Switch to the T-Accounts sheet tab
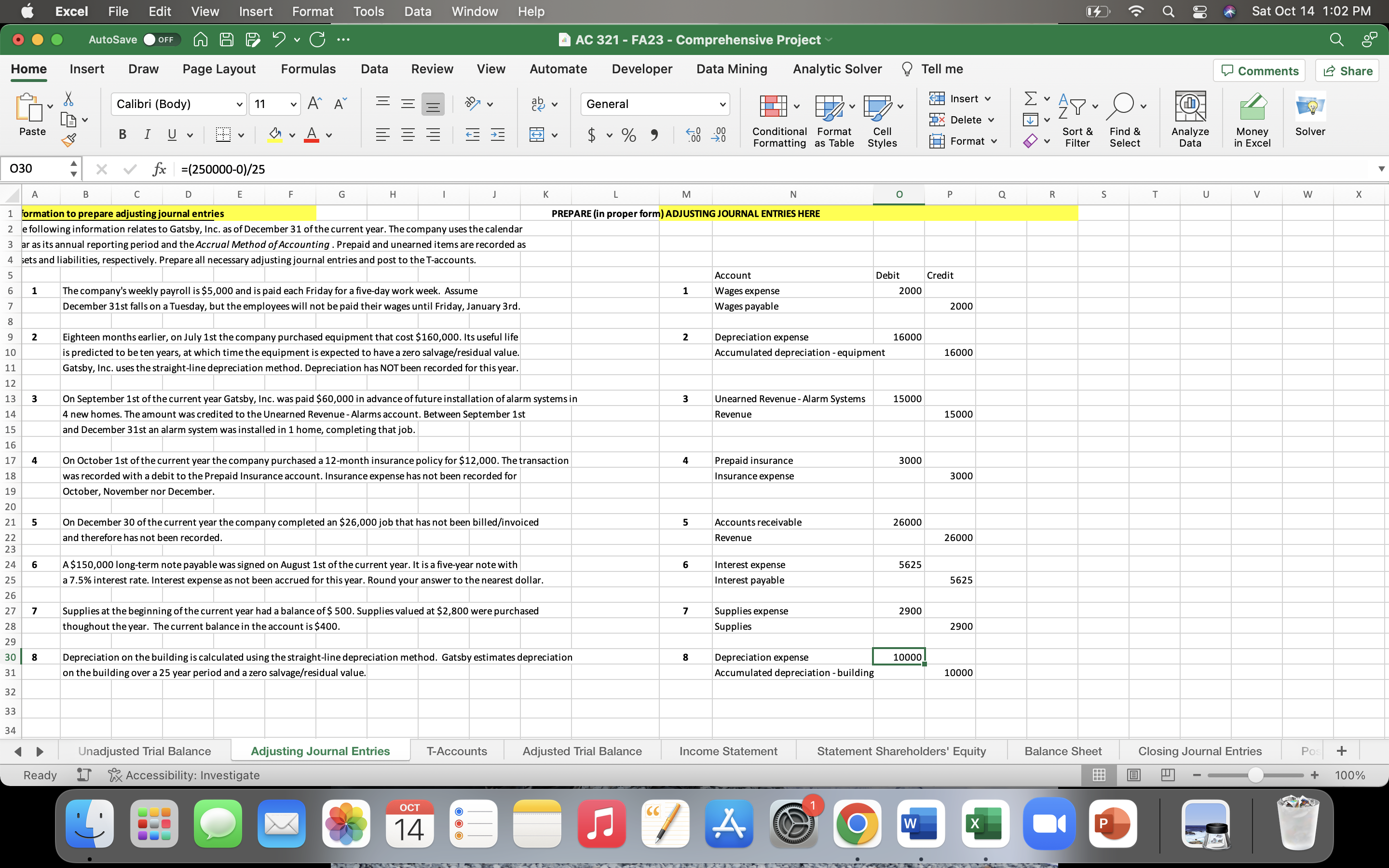Screen dimensions: 1389x868 click(456, 751)
